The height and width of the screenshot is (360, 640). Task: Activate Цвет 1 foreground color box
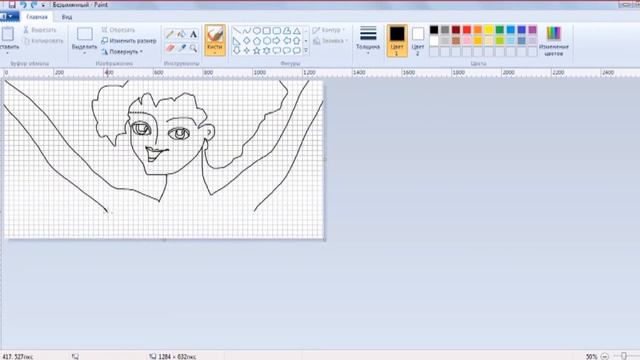[x=397, y=40]
